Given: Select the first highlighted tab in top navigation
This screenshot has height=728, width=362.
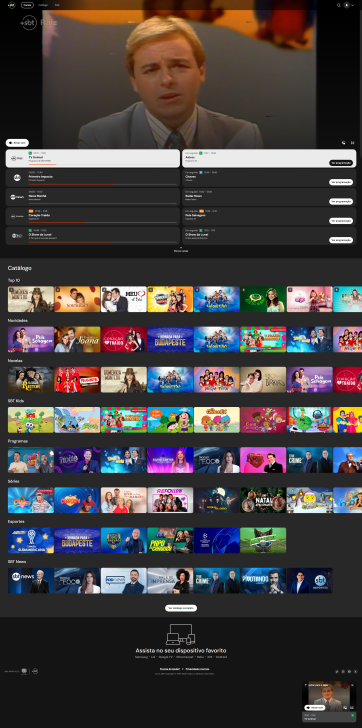Looking at the screenshot, I should [27, 5].
